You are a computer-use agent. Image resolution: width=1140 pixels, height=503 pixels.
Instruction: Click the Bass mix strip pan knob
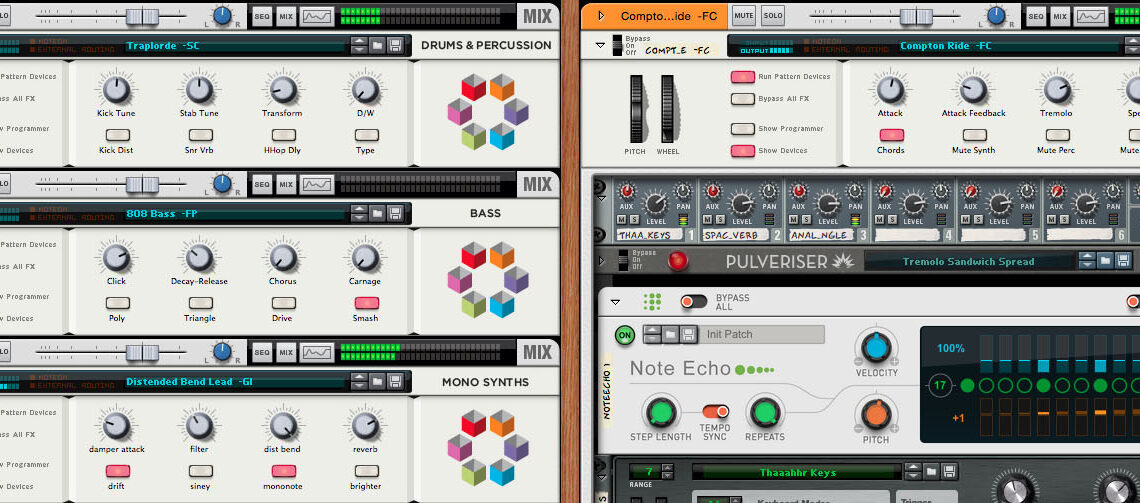click(222, 184)
